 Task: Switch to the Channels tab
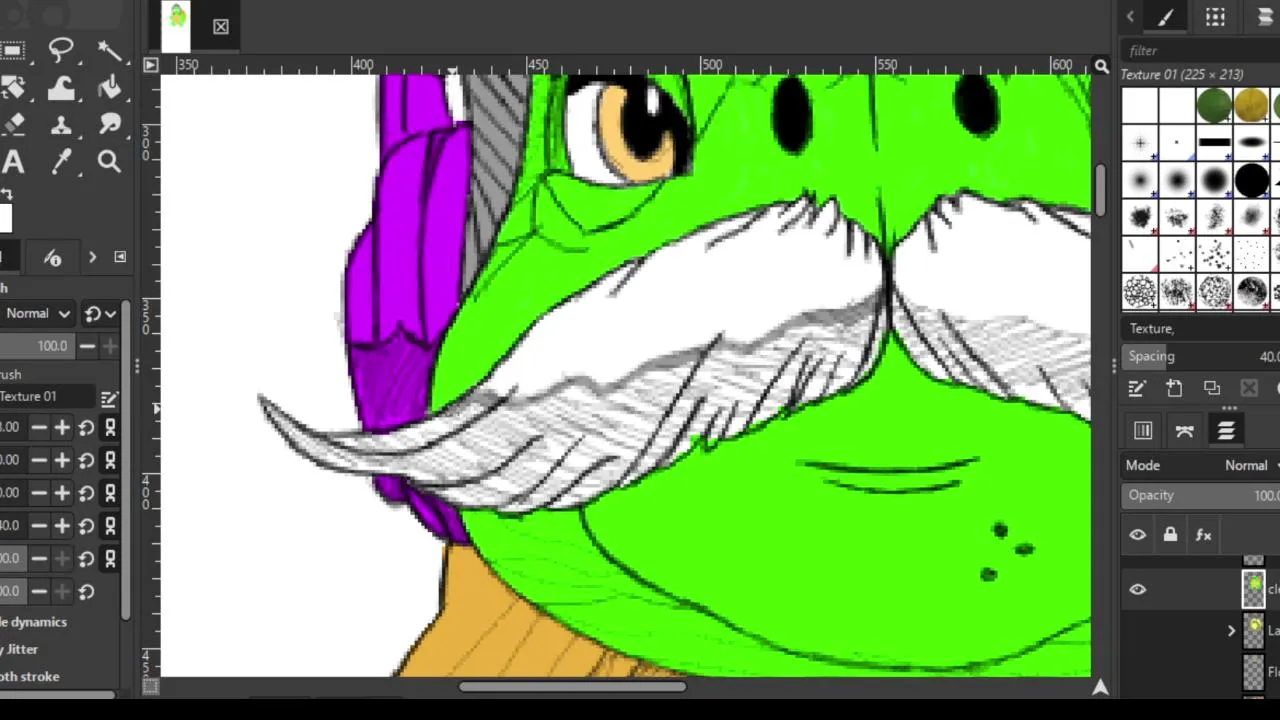click(1143, 431)
